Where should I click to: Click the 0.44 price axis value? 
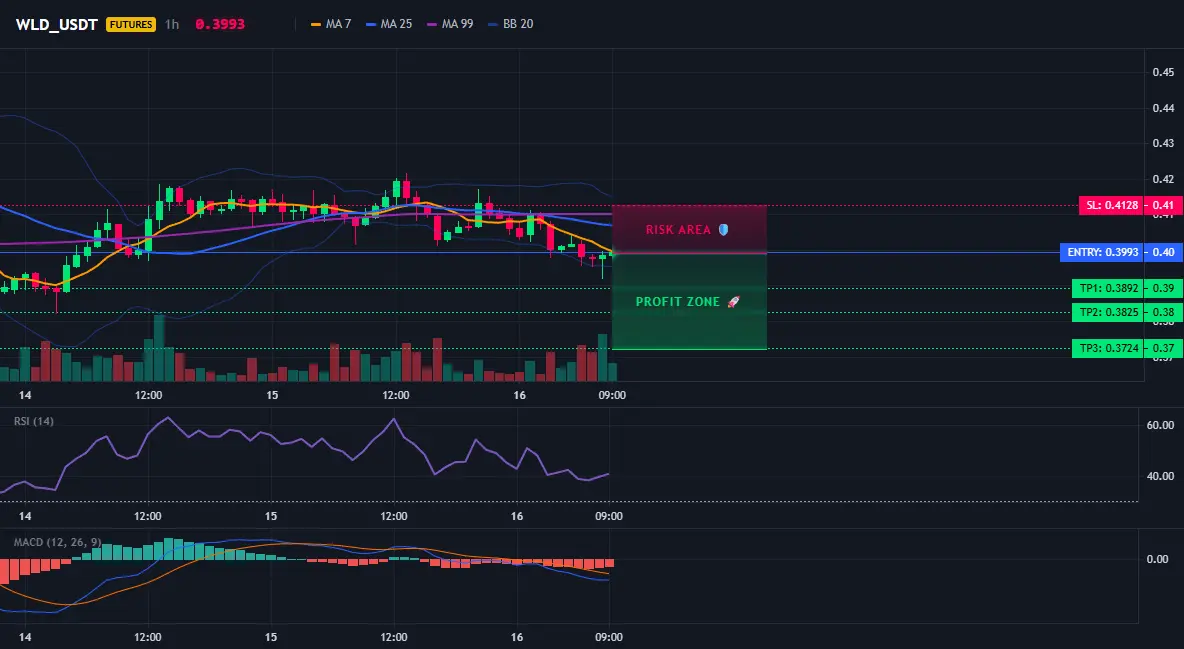tap(1163, 108)
